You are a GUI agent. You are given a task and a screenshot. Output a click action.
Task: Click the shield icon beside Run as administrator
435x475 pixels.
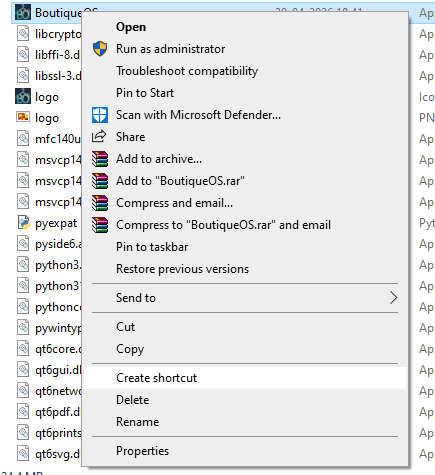click(100, 49)
